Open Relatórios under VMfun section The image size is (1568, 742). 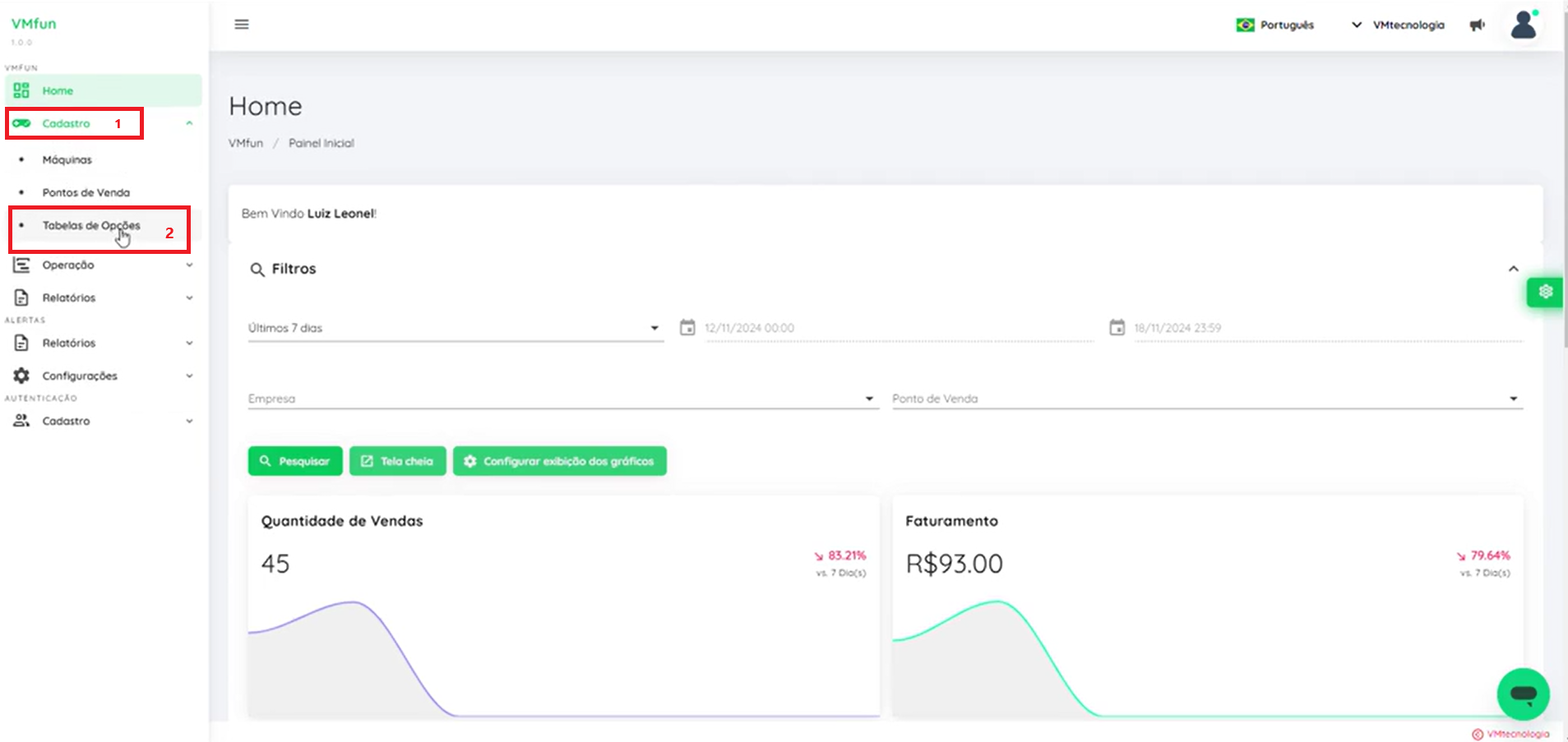(x=69, y=297)
